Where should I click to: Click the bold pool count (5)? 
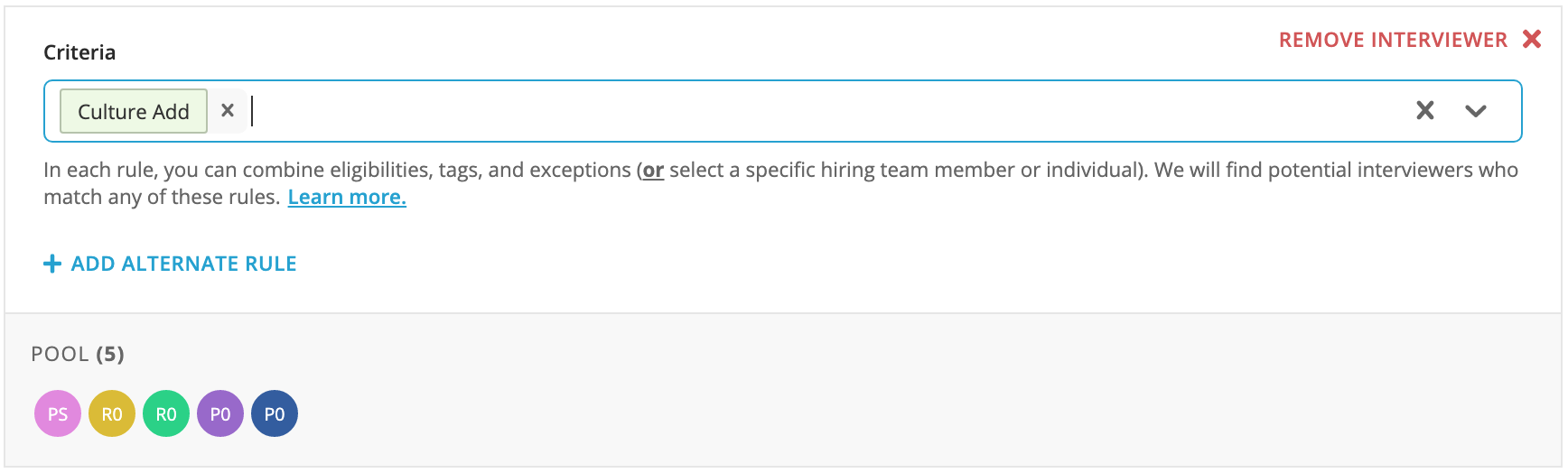(110, 354)
